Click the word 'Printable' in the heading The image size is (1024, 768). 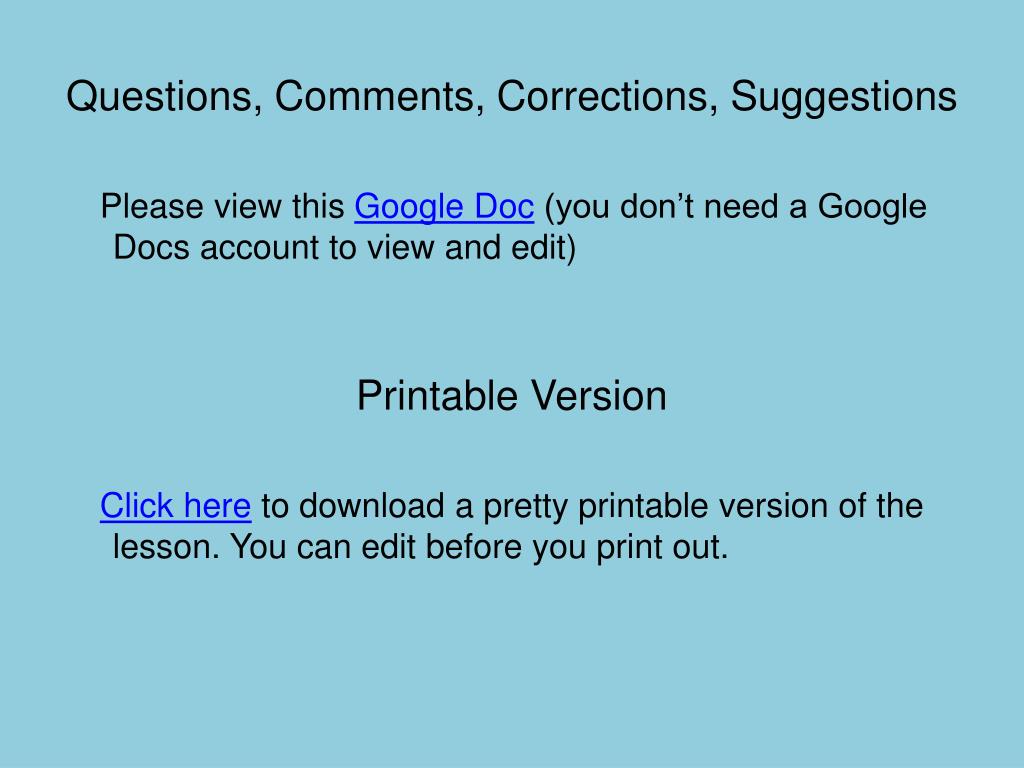[438, 396]
